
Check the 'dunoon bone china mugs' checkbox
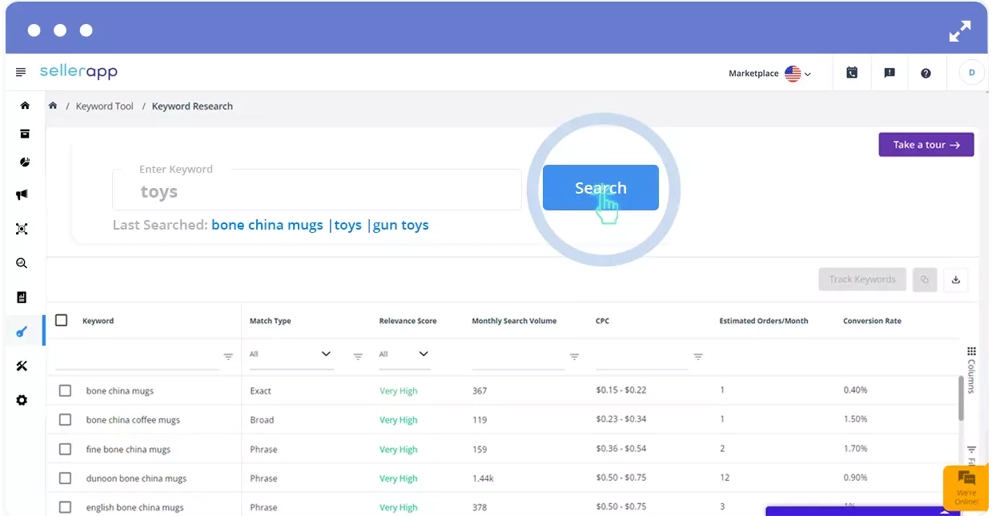65,478
